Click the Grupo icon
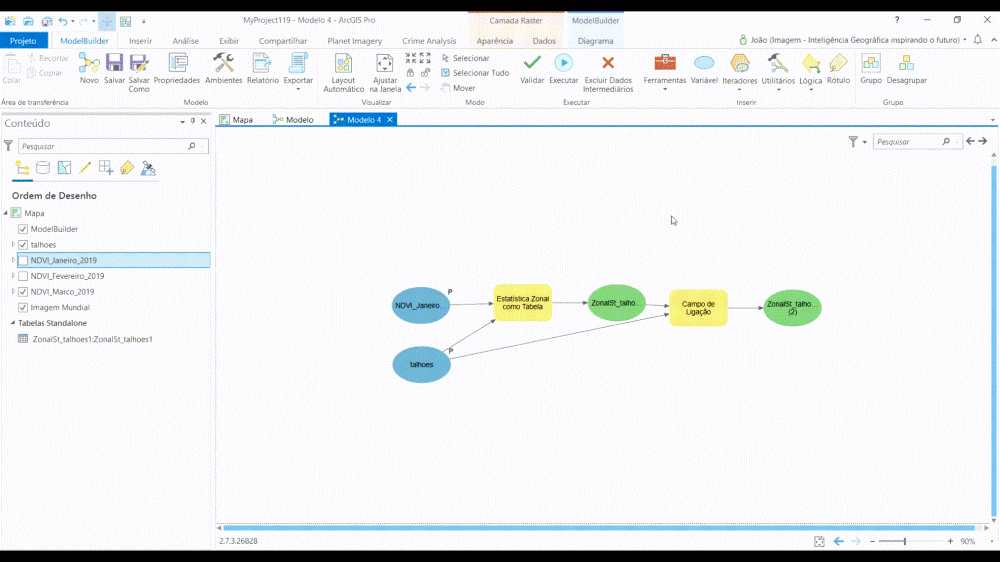The height and width of the screenshot is (562, 1000). coord(870,64)
